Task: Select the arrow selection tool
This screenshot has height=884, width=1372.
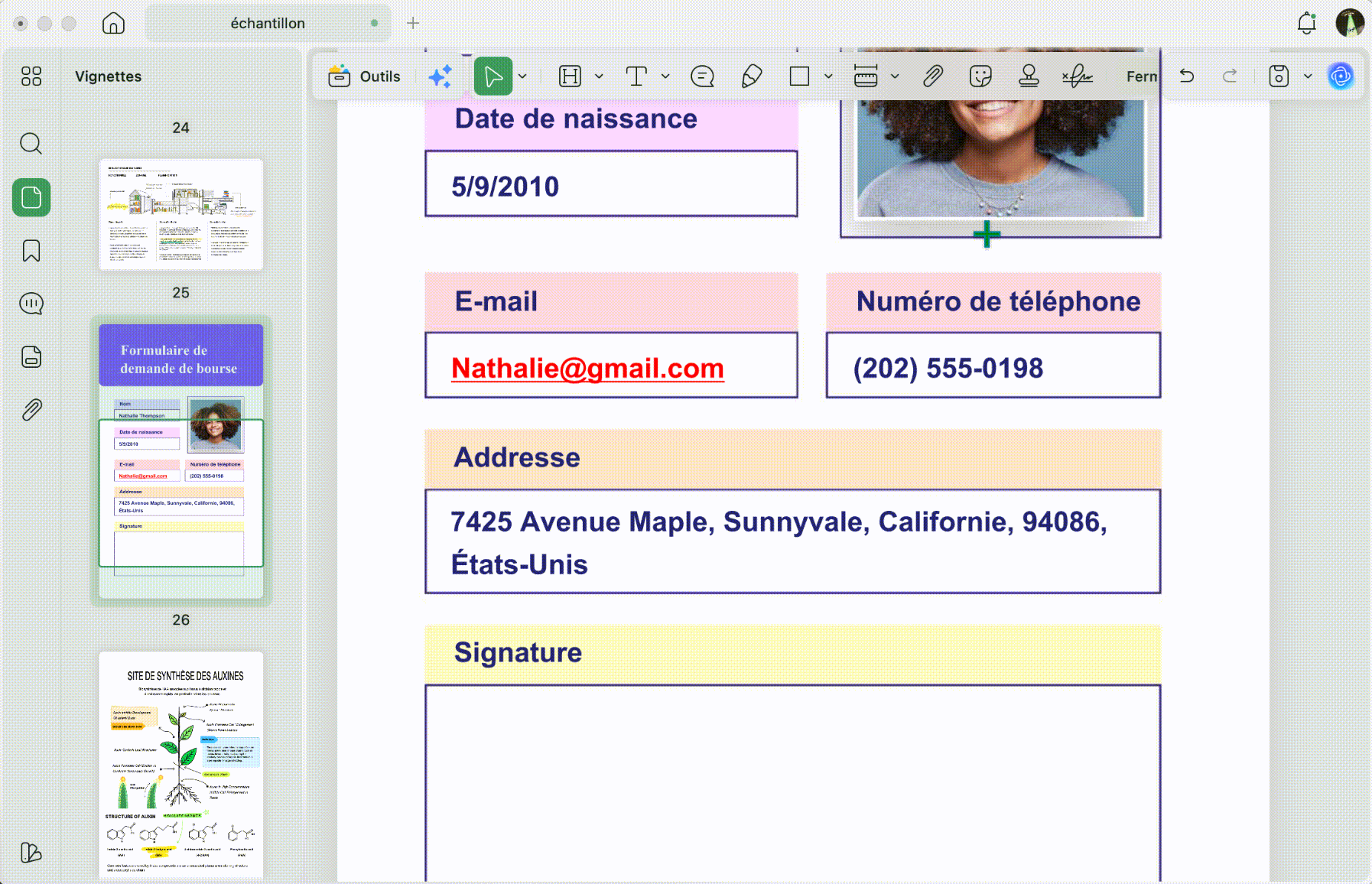Action: (493, 76)
